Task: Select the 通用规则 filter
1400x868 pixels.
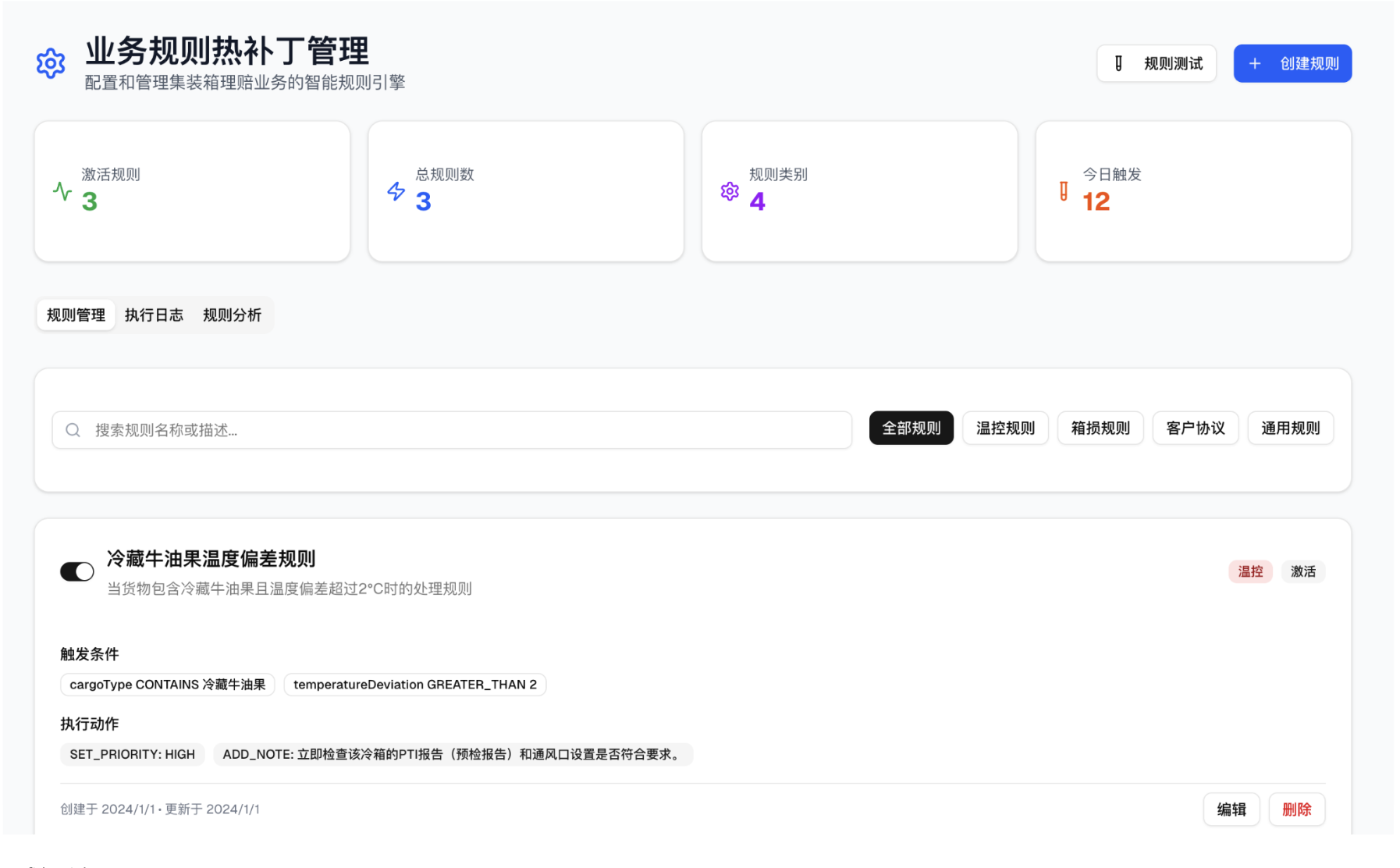Action: click(1290, 429)
